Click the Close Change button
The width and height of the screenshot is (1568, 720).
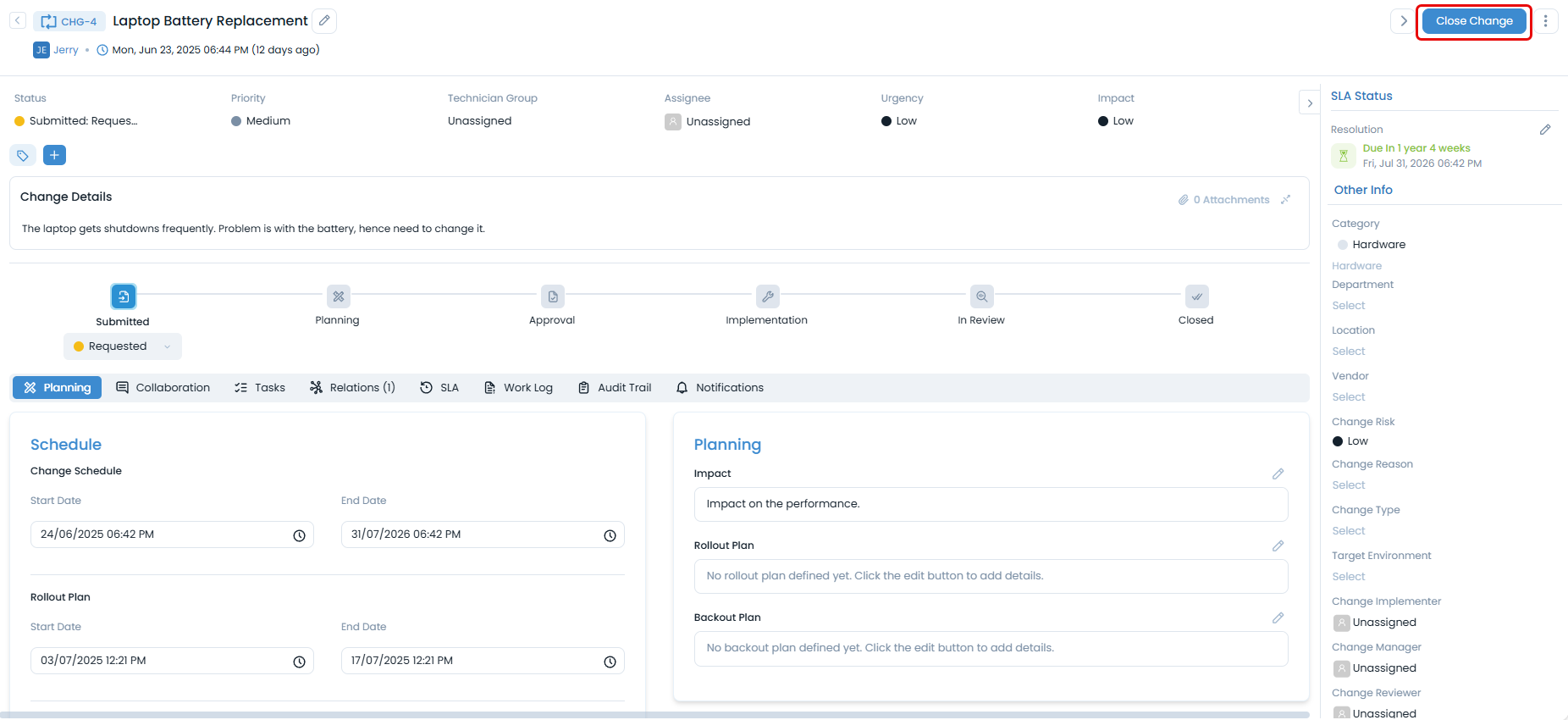pyautogui.click(x=1473, y=21)
